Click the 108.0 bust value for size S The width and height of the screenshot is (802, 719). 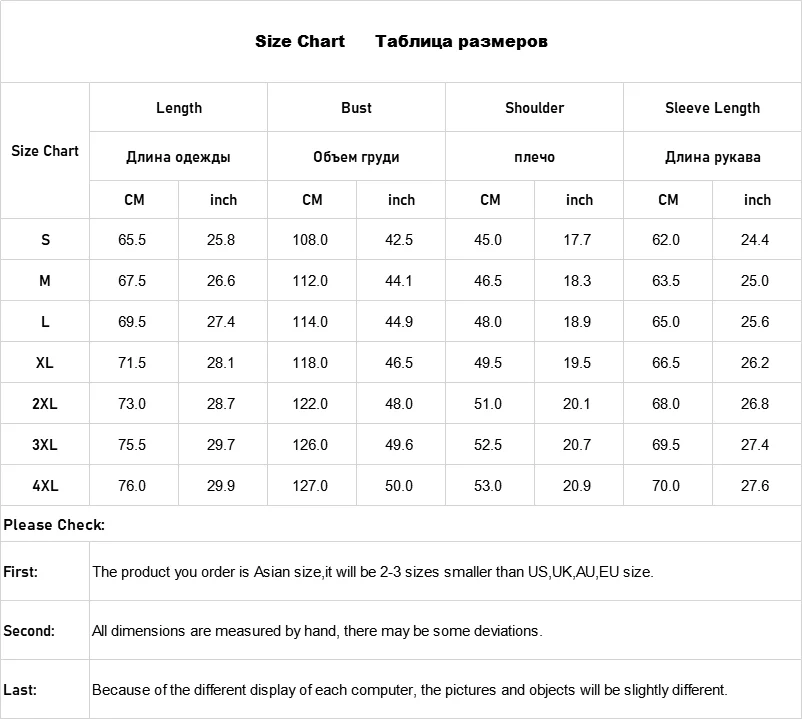[x=312, y=240]
